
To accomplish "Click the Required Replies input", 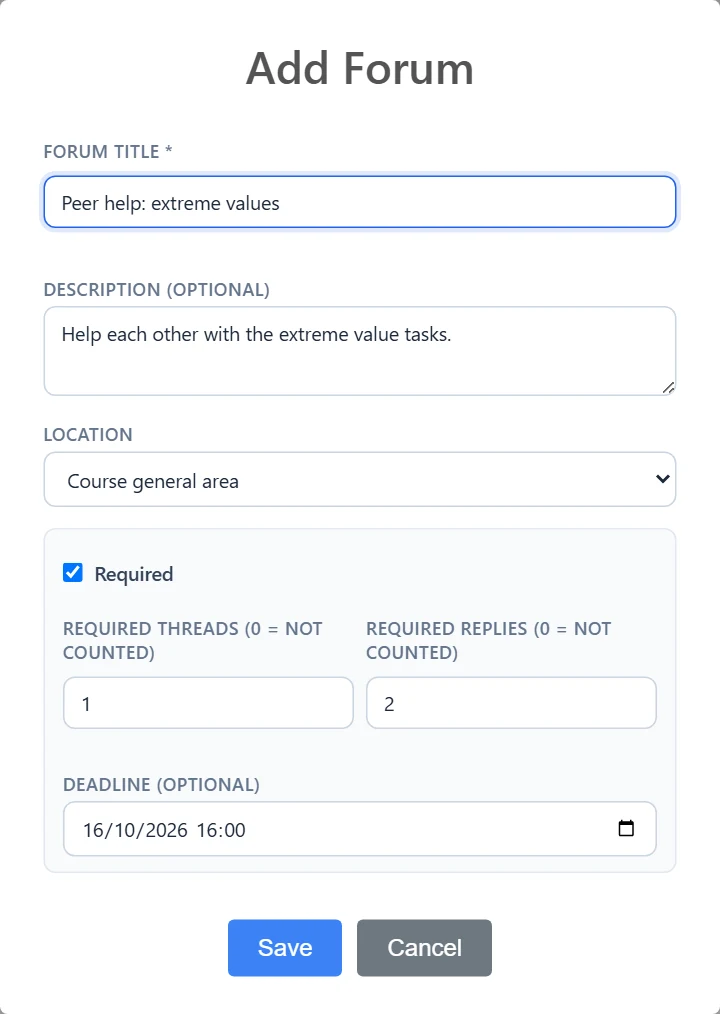I will (x=511, y=703).
